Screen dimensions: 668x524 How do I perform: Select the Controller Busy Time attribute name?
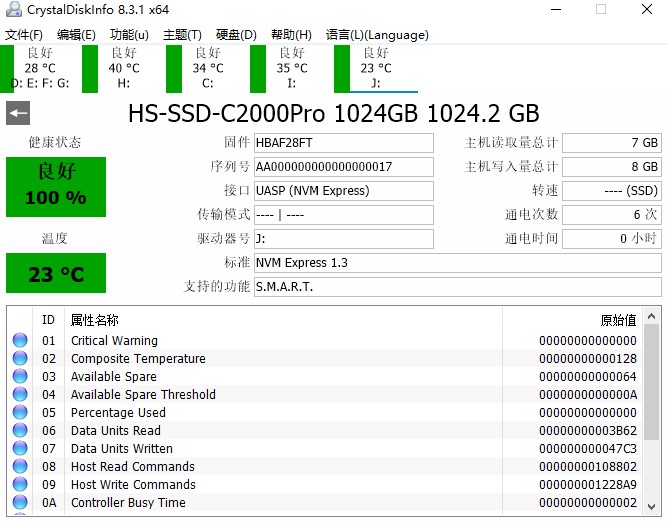[x=128, y=503]
